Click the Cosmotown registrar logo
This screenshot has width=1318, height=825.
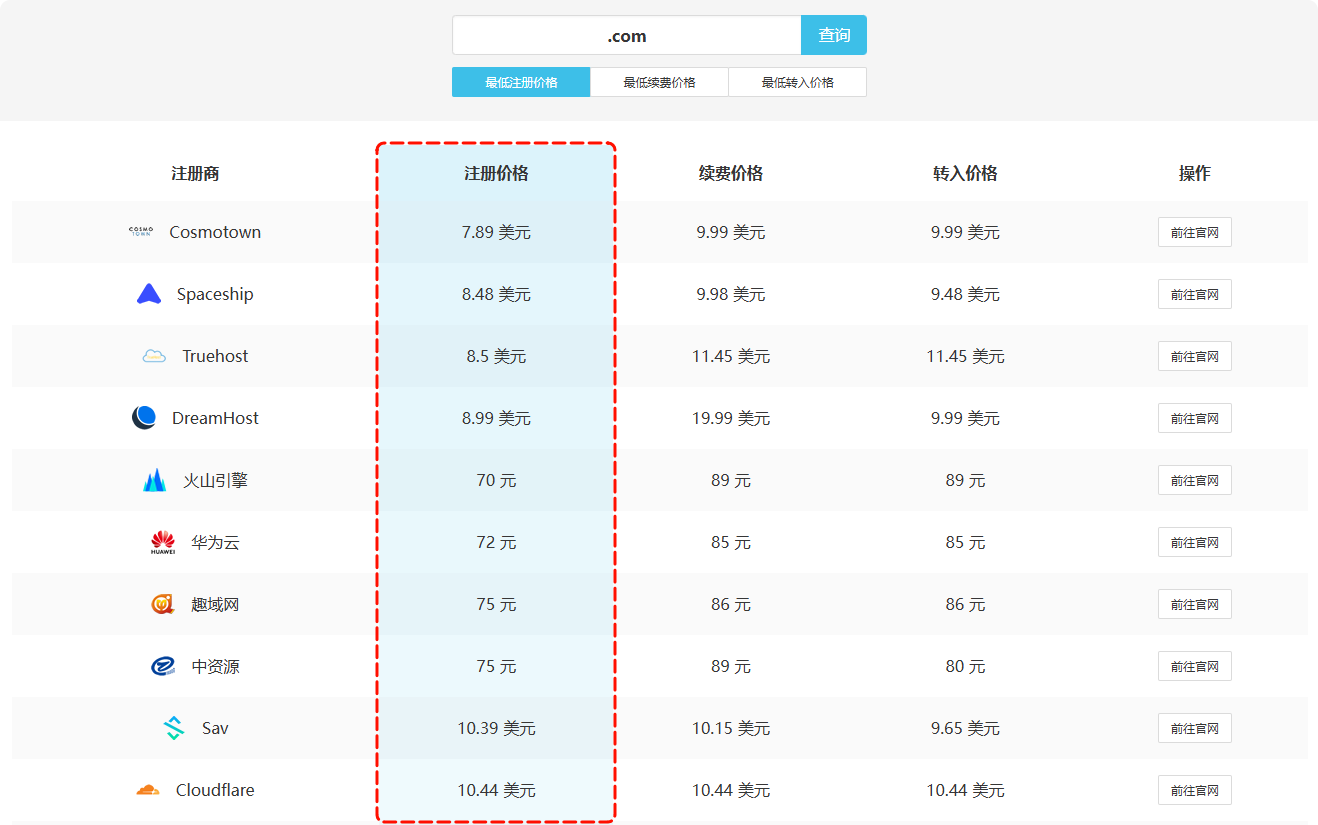[x=141, y=232]
